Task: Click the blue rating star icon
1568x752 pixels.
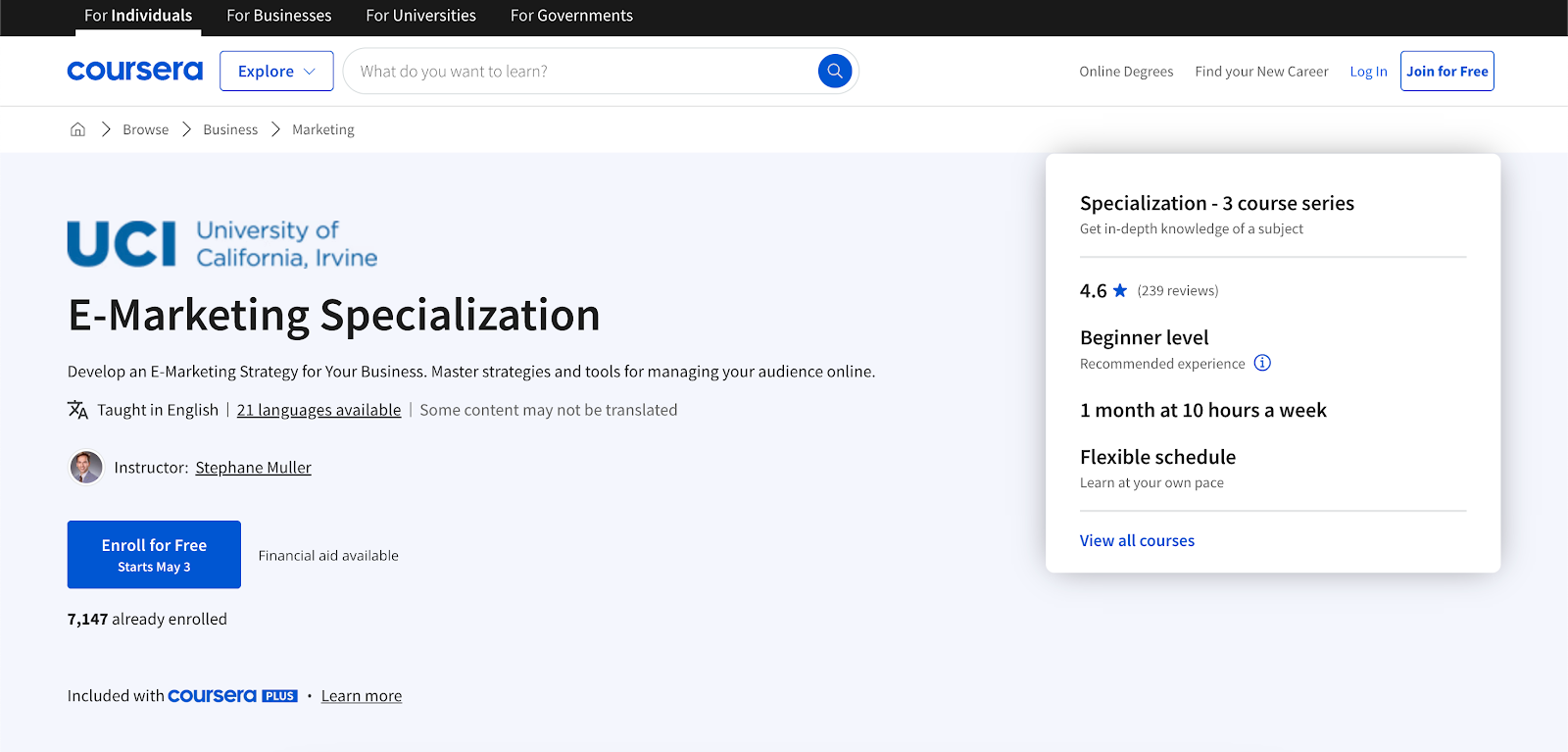Action: tap(1120, 290)
